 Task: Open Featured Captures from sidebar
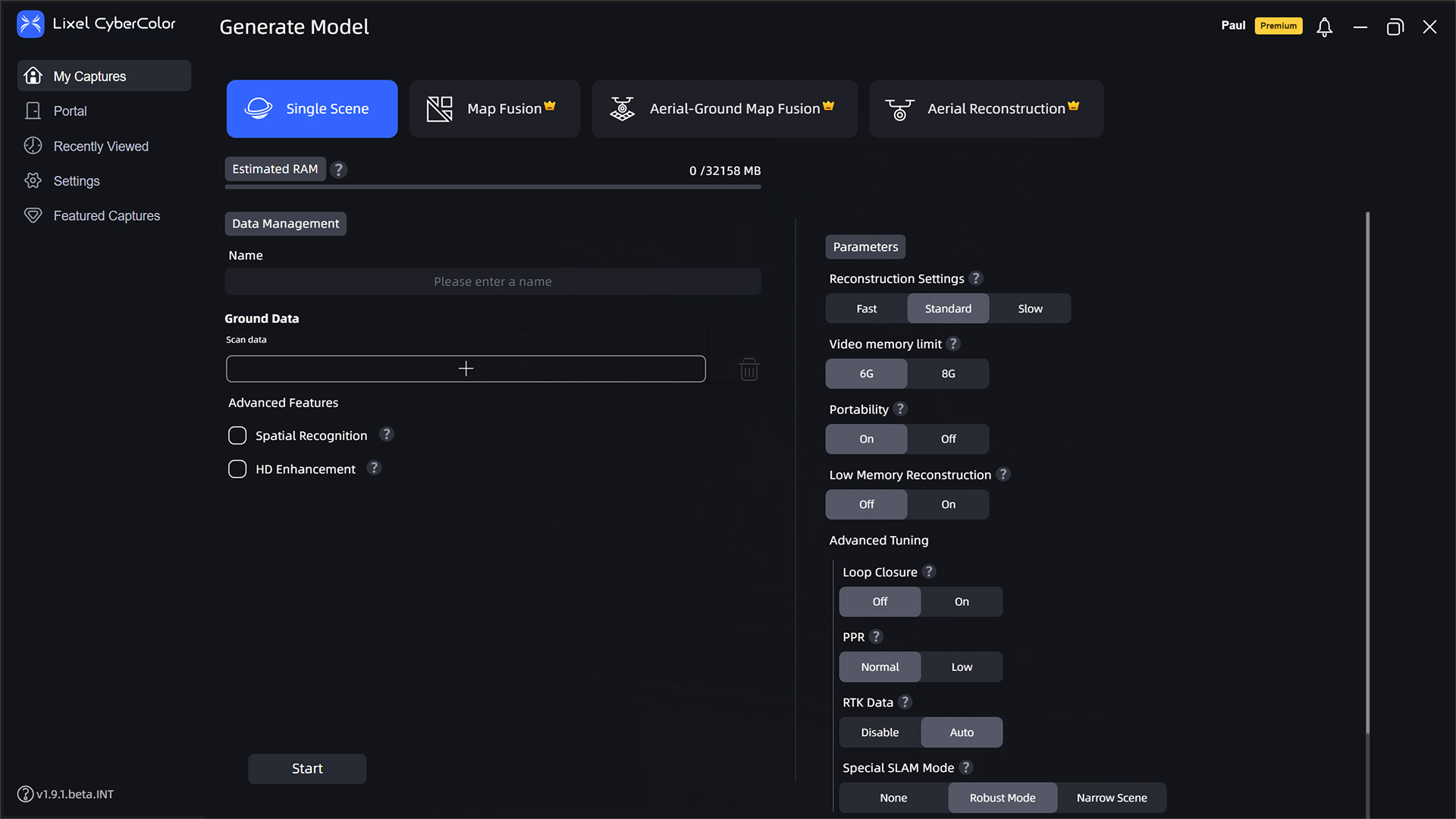106,216
